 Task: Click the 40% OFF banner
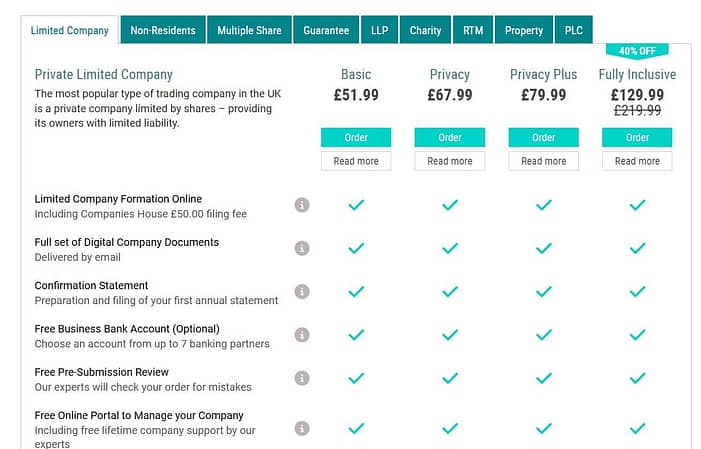coord(637,51)
